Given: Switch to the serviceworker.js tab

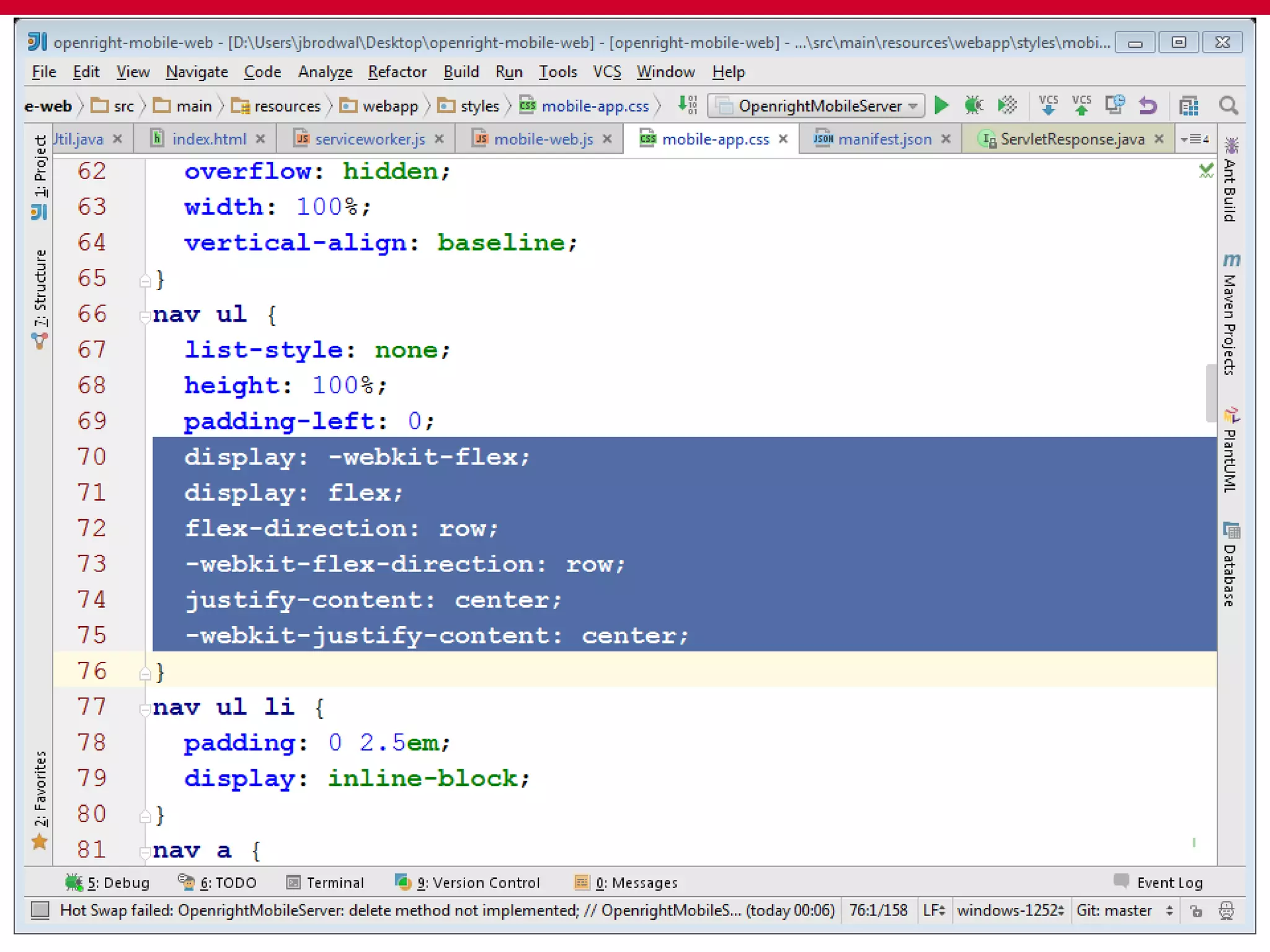Looking at the screenshot, I should (370, 139).
